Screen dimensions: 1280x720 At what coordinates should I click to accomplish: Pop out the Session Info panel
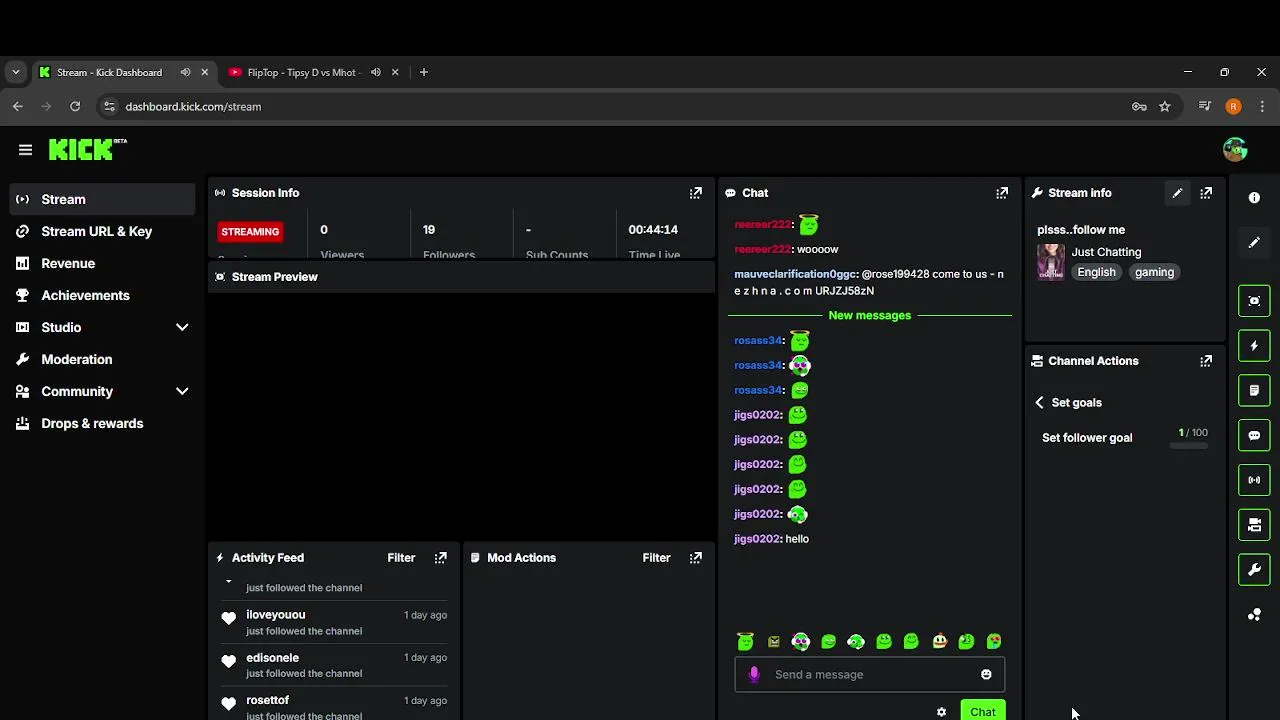696,193
